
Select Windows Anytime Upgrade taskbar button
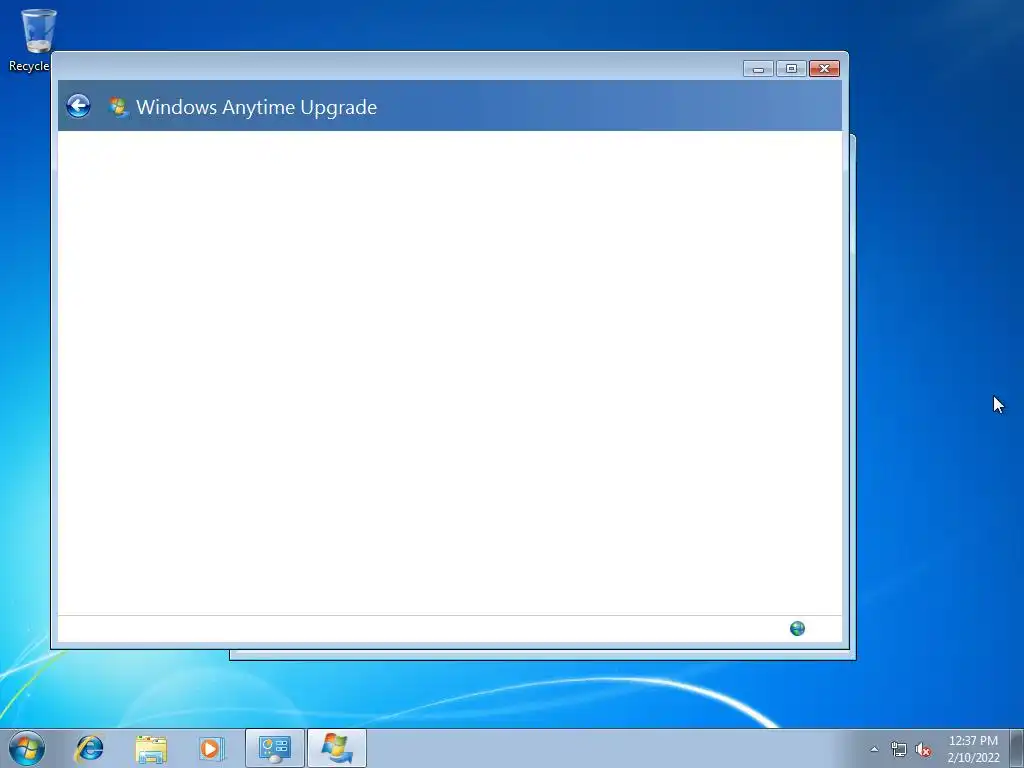(x=337, y=748)
